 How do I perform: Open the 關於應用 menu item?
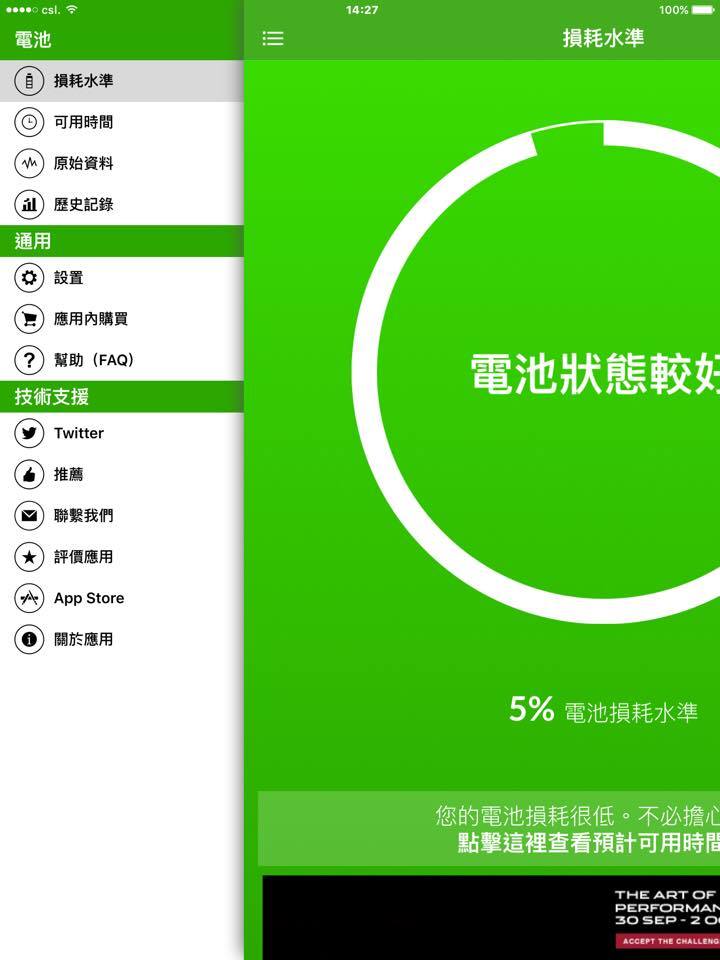[x=83, y=639]
